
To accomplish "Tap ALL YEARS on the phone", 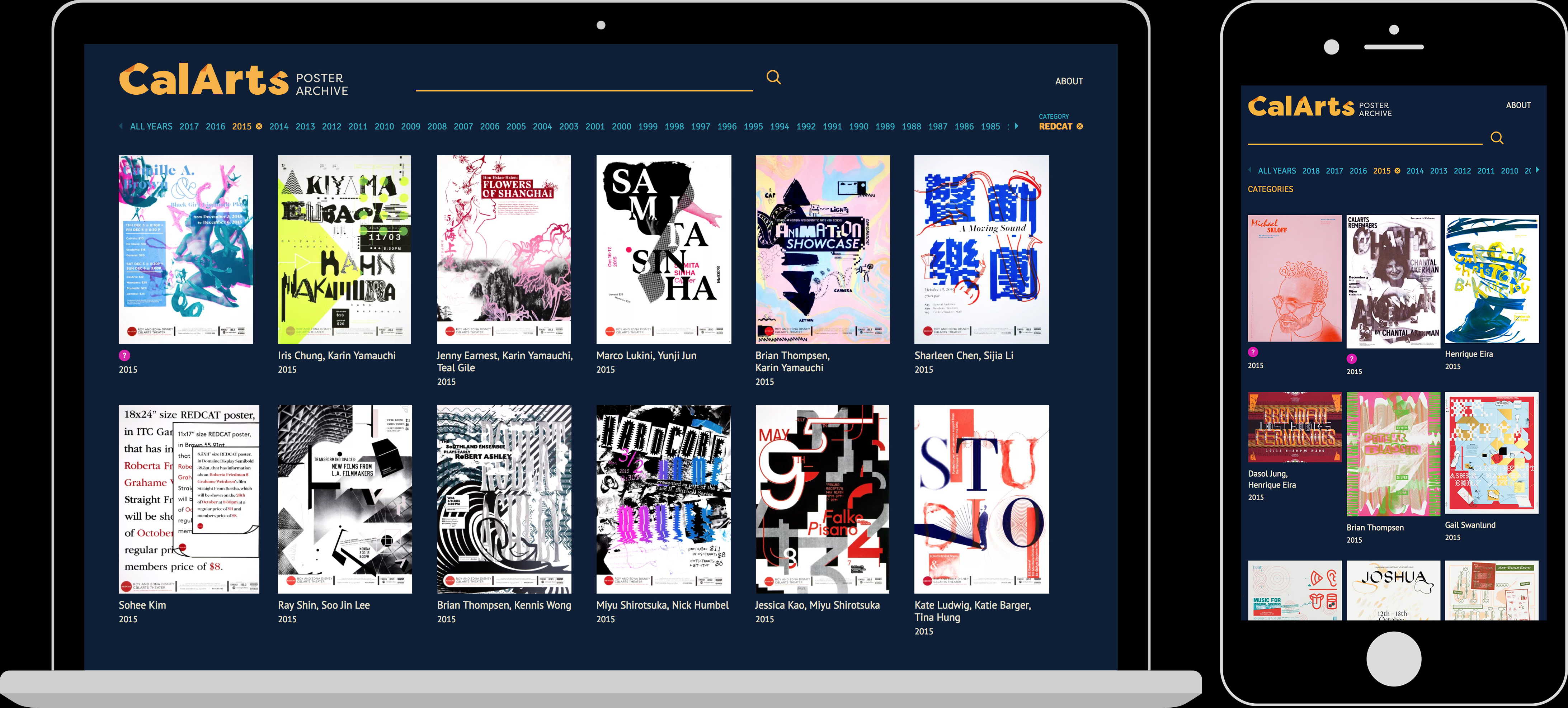I will (x=1276, y=171).
